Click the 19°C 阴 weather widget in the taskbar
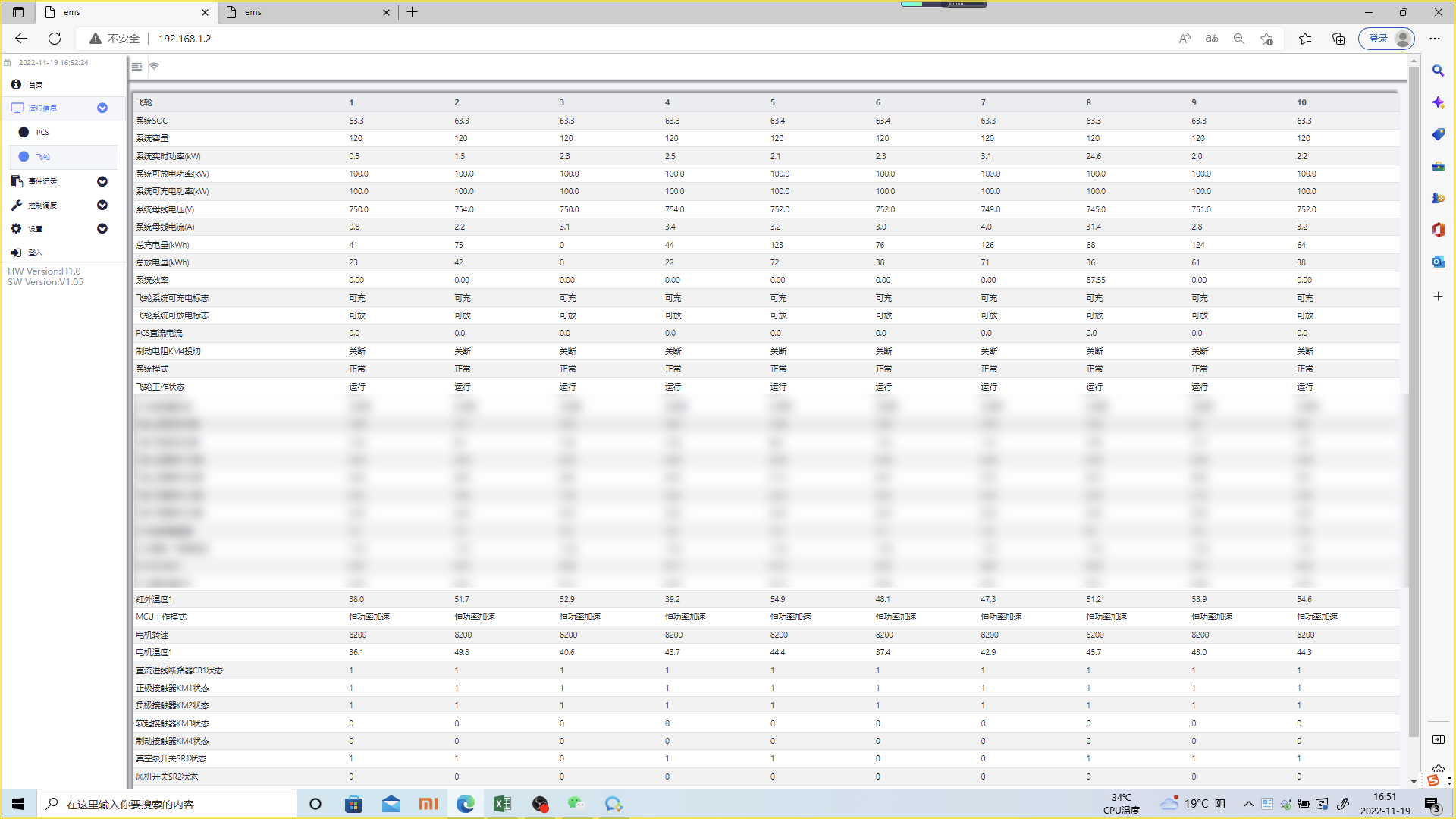This screenshot has width=1456, height=819. 1194,804
